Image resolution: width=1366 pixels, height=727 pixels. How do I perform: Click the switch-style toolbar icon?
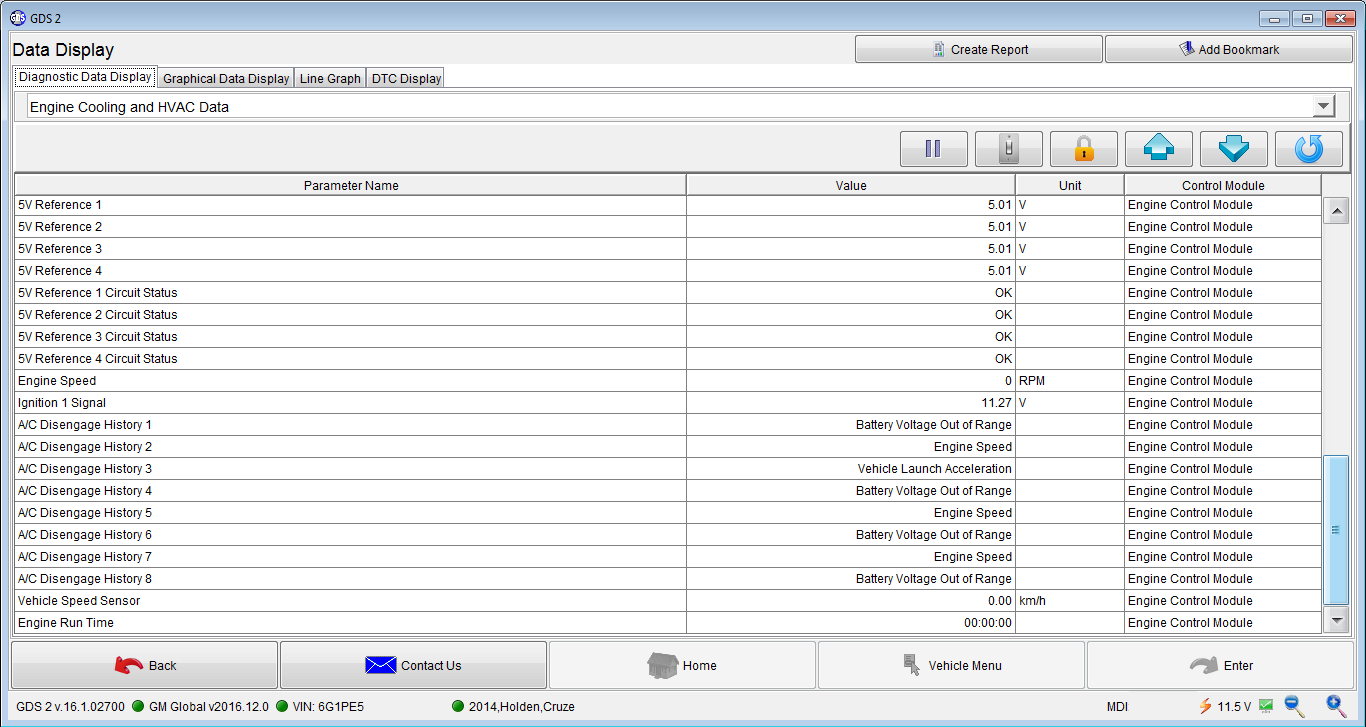(1008, 149)
